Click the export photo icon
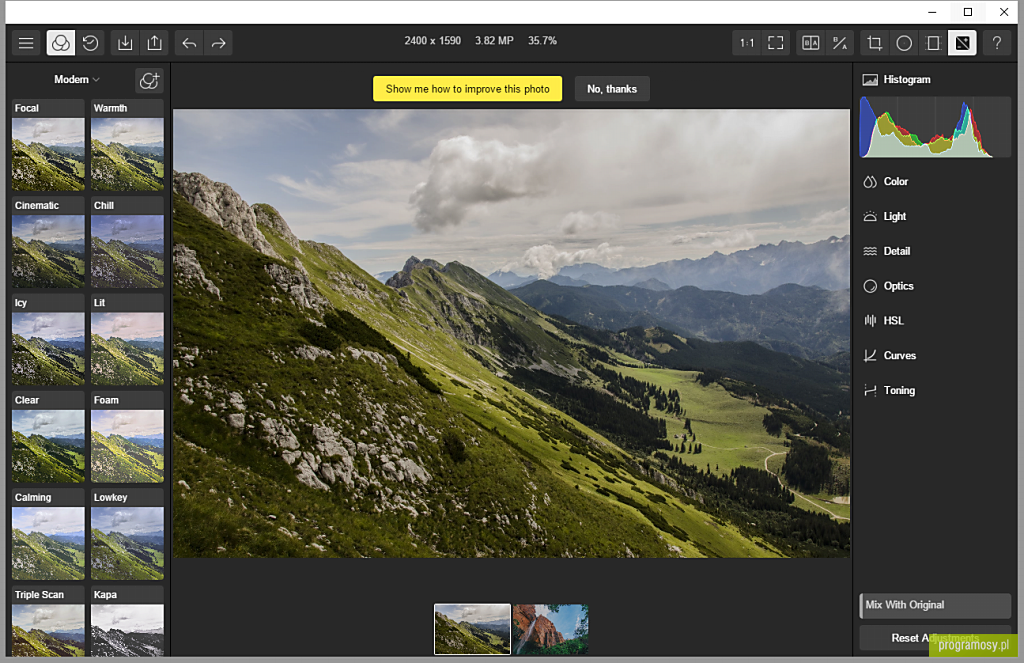 (x=155, y=43)
